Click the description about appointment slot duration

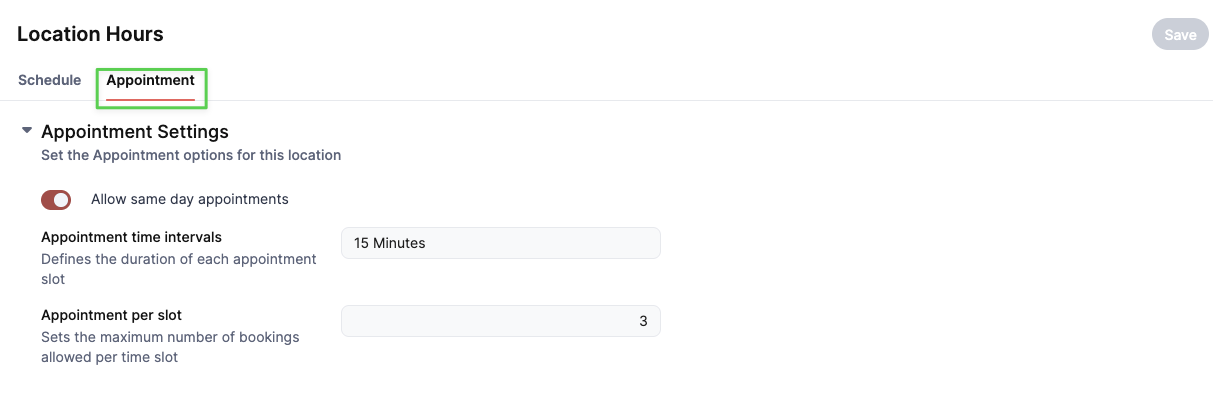tap(179, 269)
